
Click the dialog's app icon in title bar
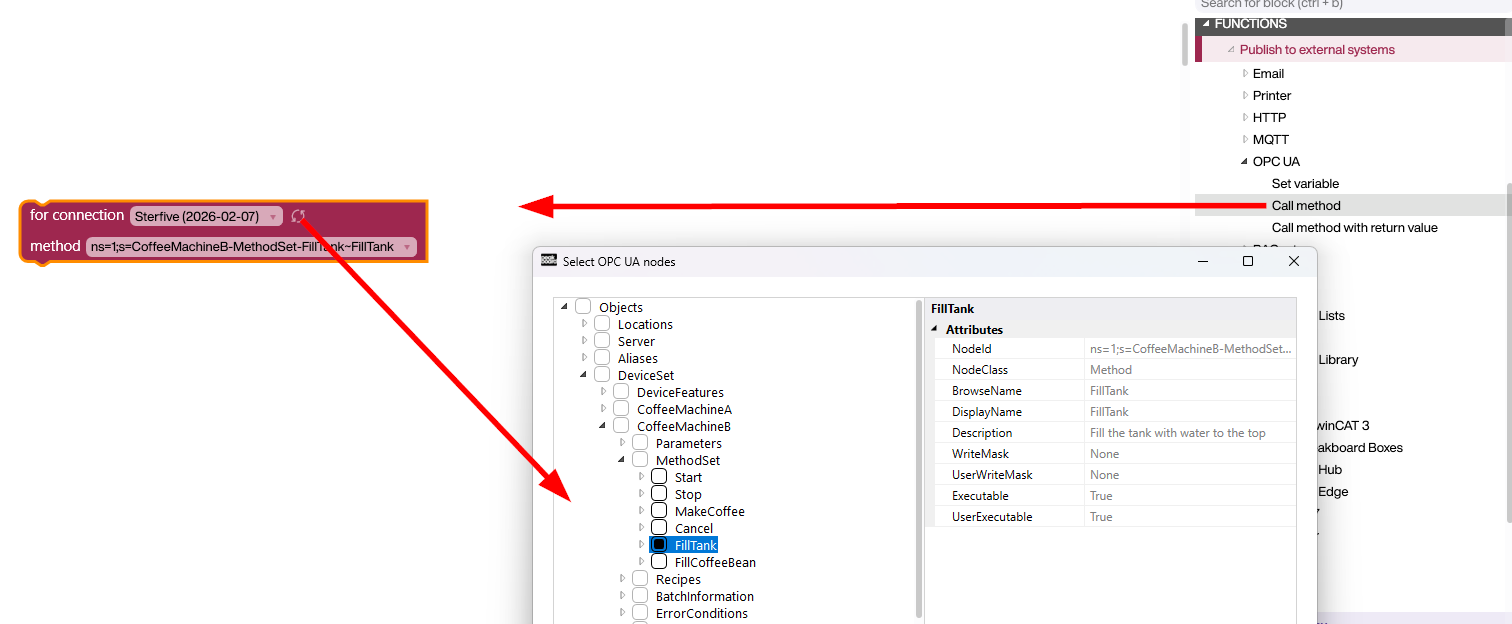548,261
